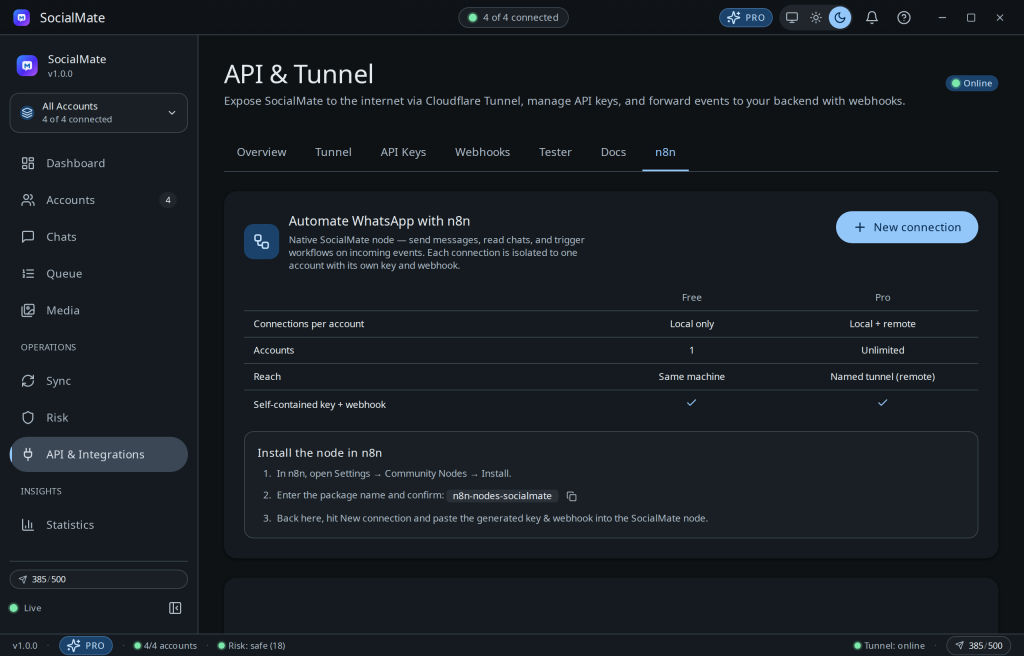The height and width of the screenshot is (656, 1024).
Task: Collapse the sidebar panel icon
Action: [175, 608]
